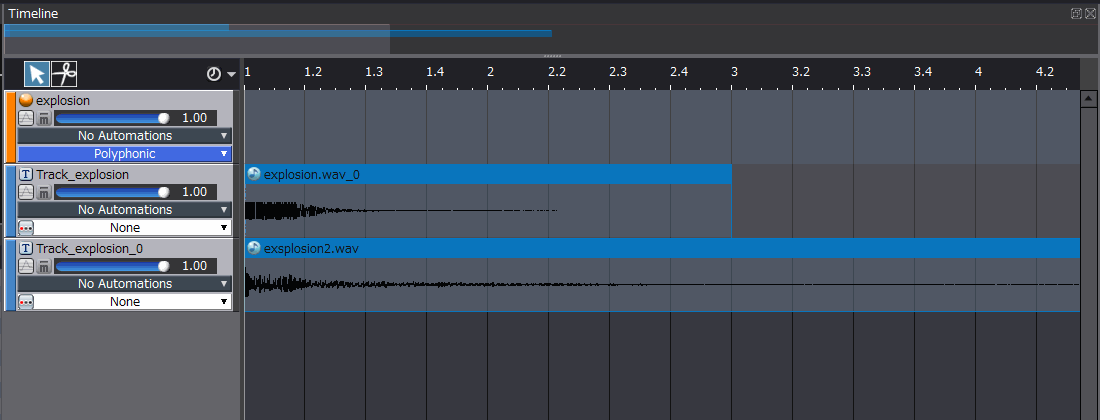Click automation curve icon on Track_explosion_0
Screen dimensions: 1100x420
tap(26, 266)
